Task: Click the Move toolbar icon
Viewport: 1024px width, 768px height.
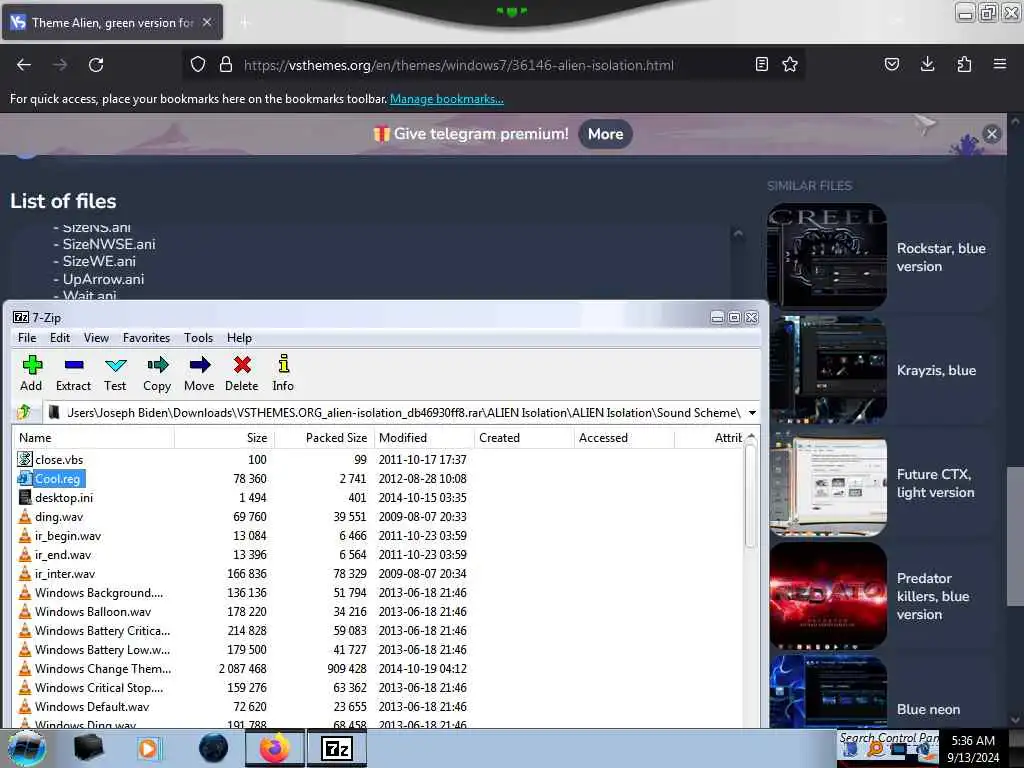Action: tap(199, 374)
